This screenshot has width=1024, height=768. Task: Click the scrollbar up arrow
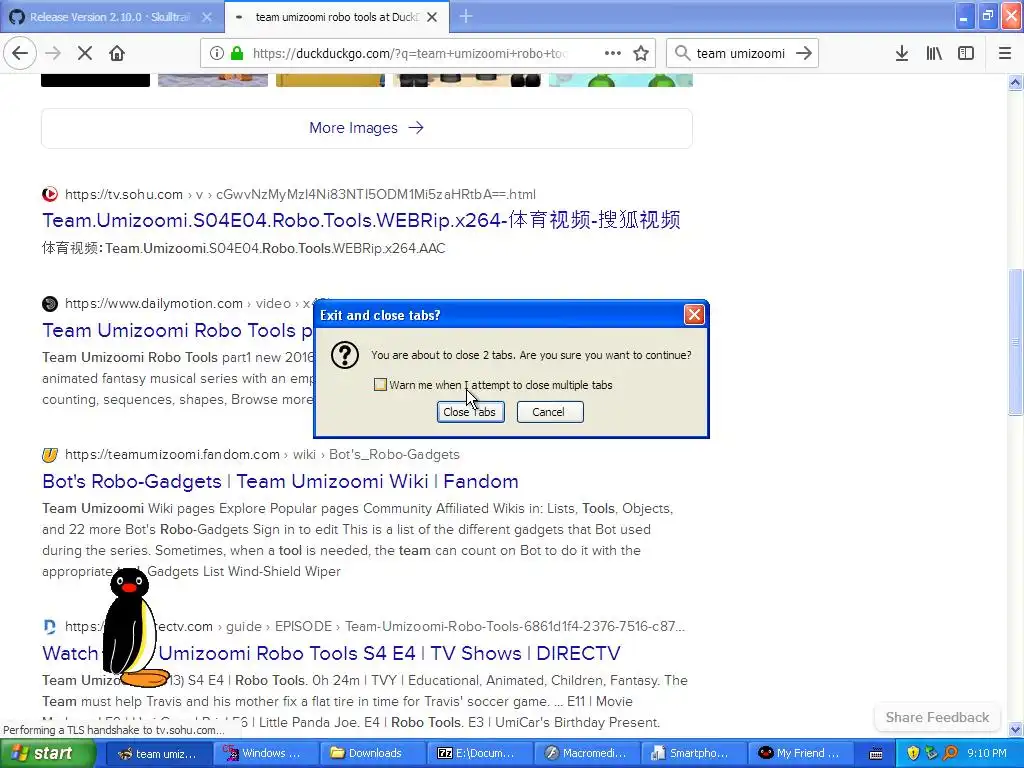(x=1015, y=83)
